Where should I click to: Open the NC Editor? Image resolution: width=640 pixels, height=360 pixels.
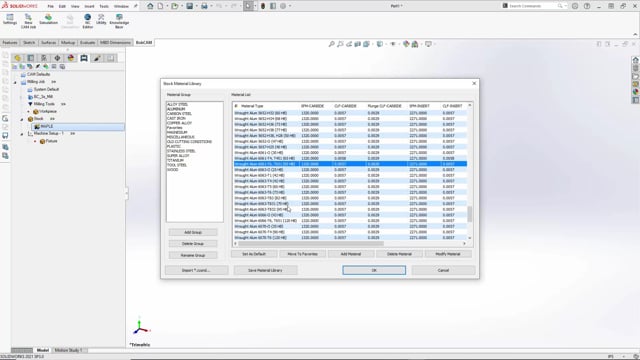(x=87, y=21)
